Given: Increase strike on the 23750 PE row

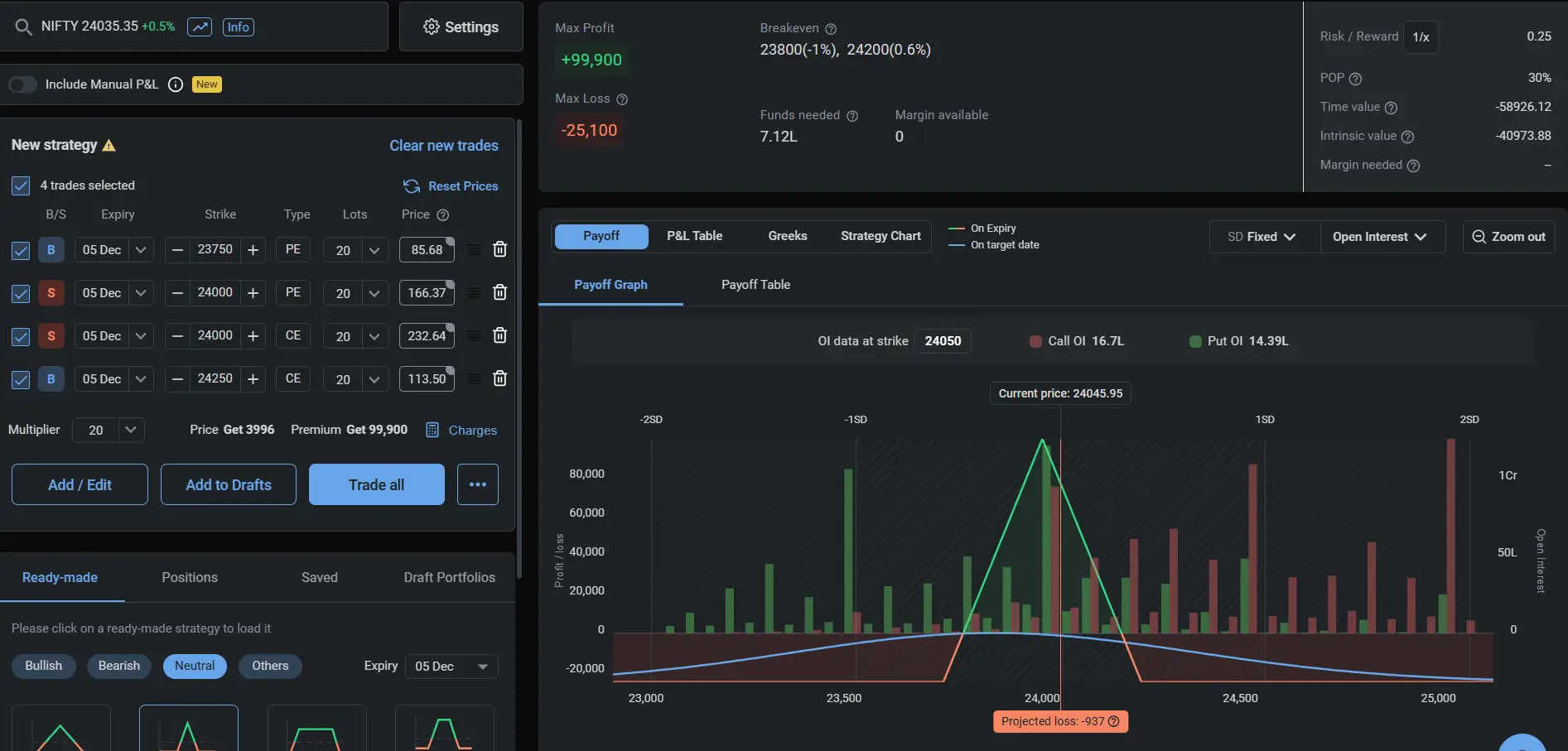Looking at the screenshot, I should click(253, 249).
